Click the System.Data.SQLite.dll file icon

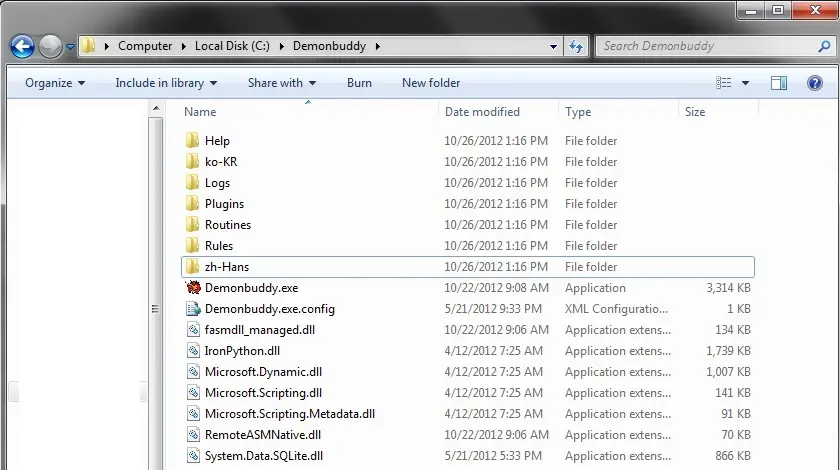193,456
